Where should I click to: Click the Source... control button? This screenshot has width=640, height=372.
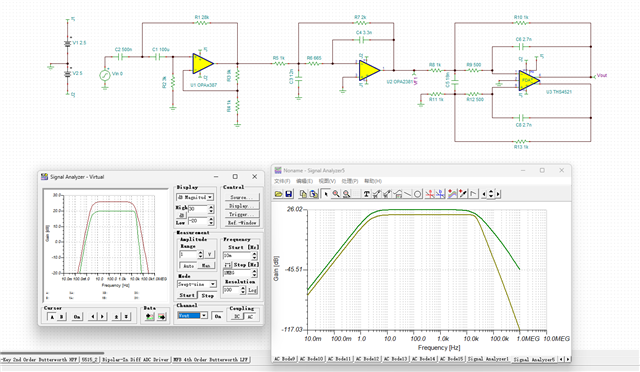[242, 197]
